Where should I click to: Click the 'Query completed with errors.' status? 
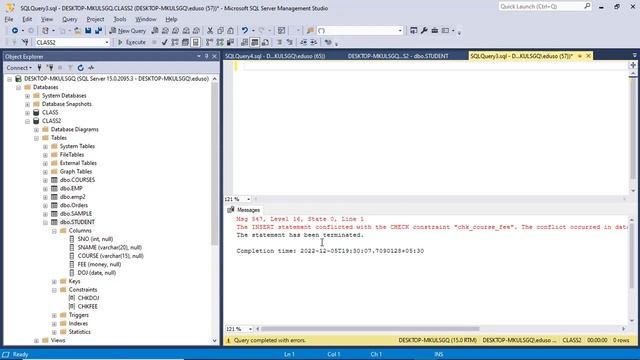pyautogui.click(x=270, y=340)
